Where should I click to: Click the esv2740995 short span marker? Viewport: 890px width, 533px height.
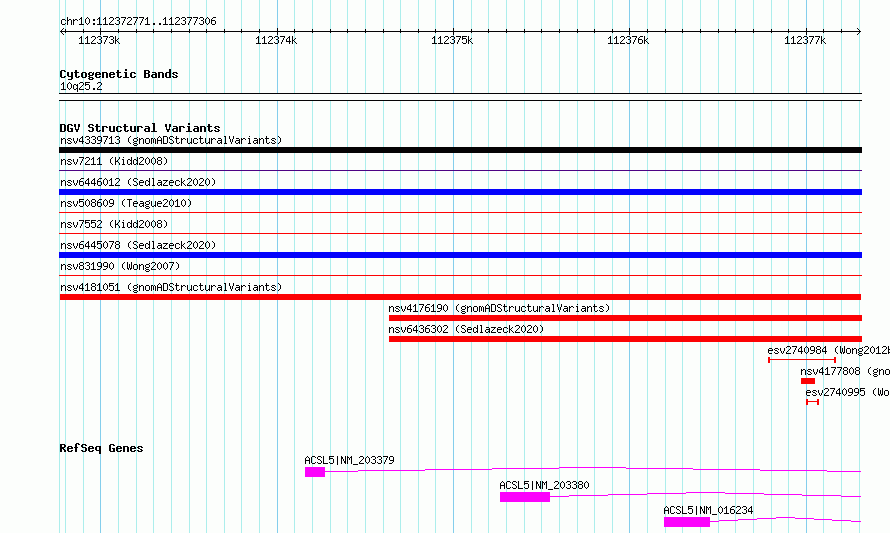pyautogui.click(x=812, y=402)
